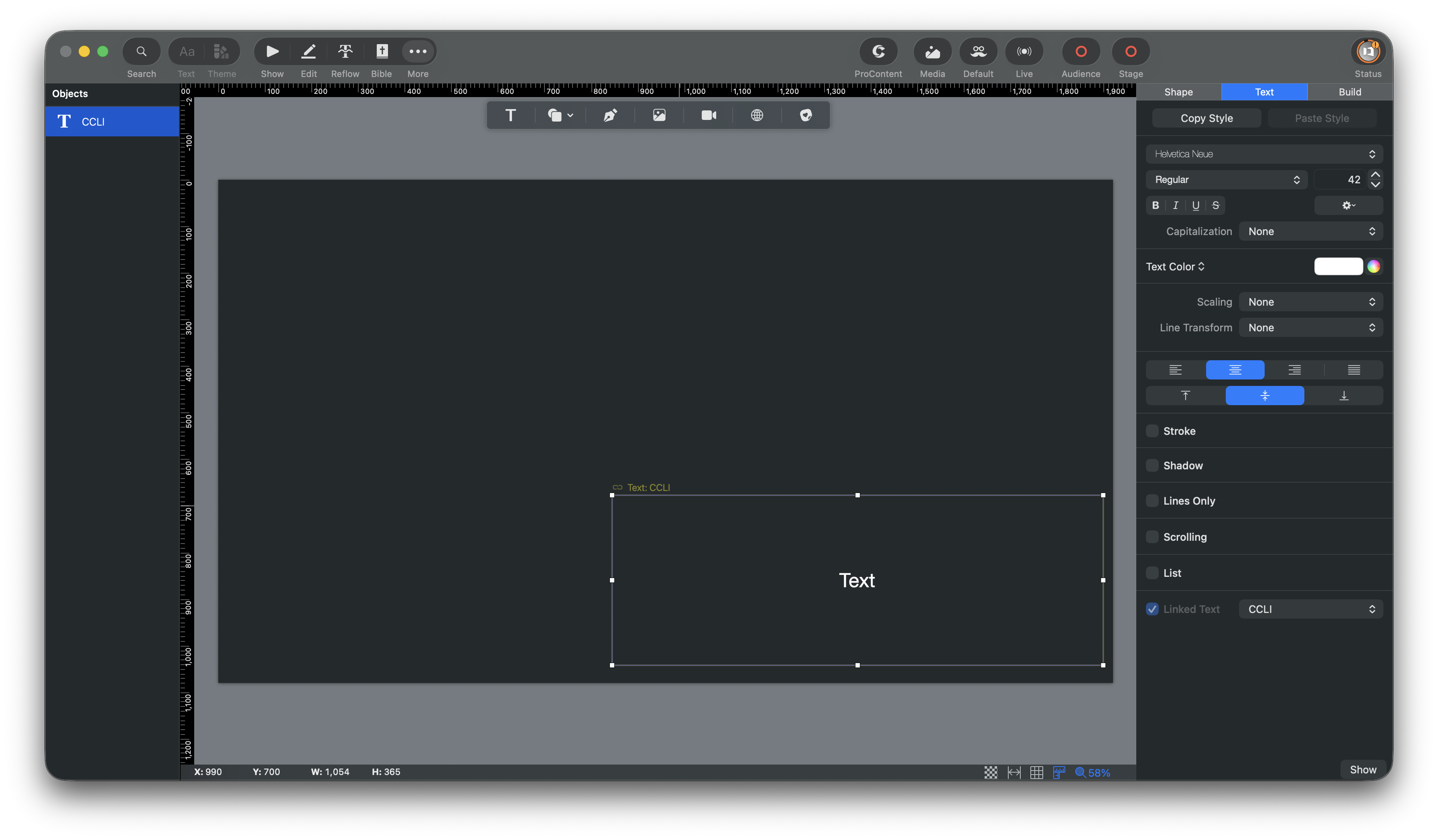Open the color wheel picker
This screenshot has height=840, width=1438.
click(x=1373, y=266)
